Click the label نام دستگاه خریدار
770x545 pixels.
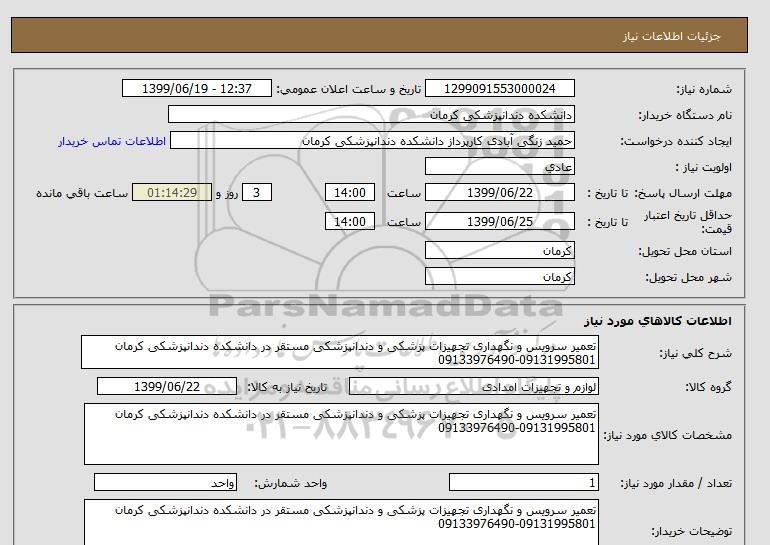click(685, 115)
